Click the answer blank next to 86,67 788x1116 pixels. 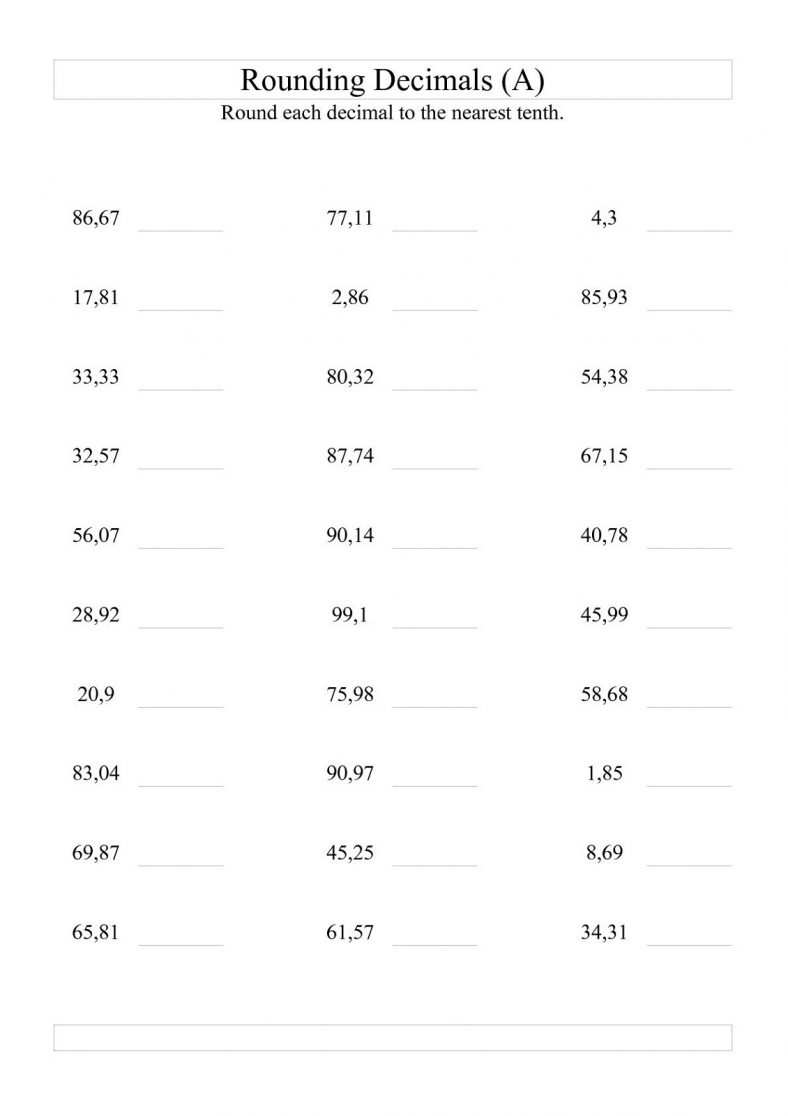(181, 230)
